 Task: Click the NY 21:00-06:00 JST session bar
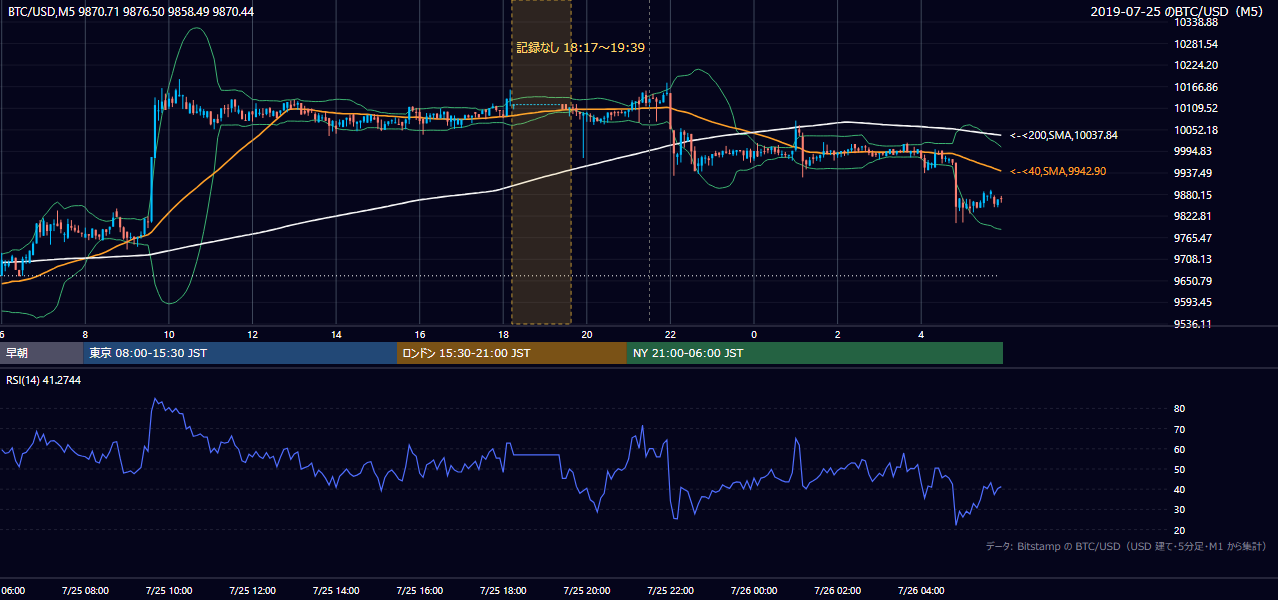pyautogui.click(x=815, y=353)
